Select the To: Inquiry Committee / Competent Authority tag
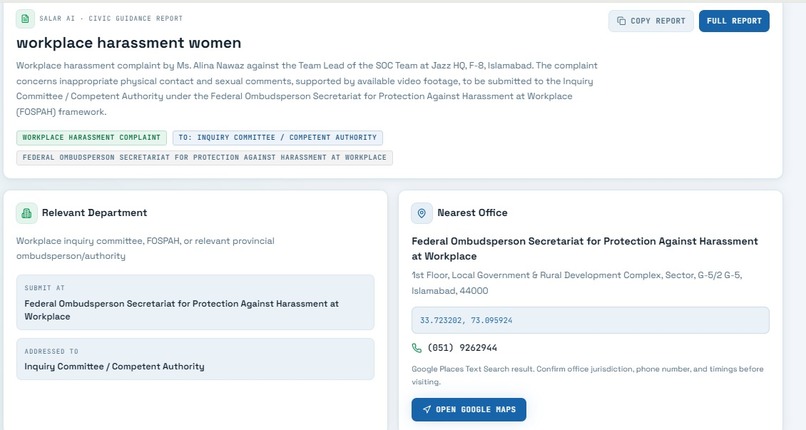Viewport: 806px width, 430px height. click(278, 138)
